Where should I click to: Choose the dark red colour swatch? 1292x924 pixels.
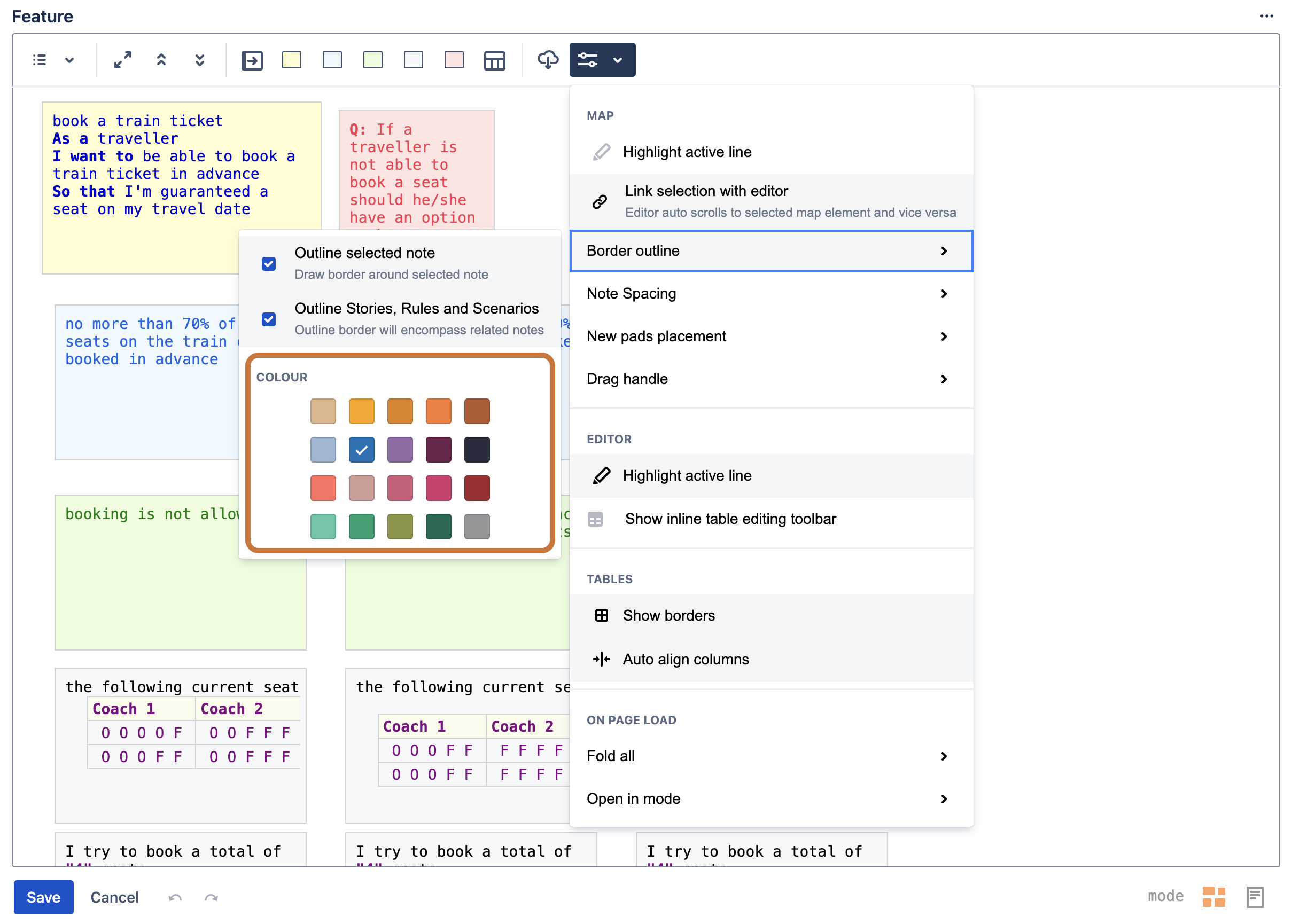tap(477, 488)
